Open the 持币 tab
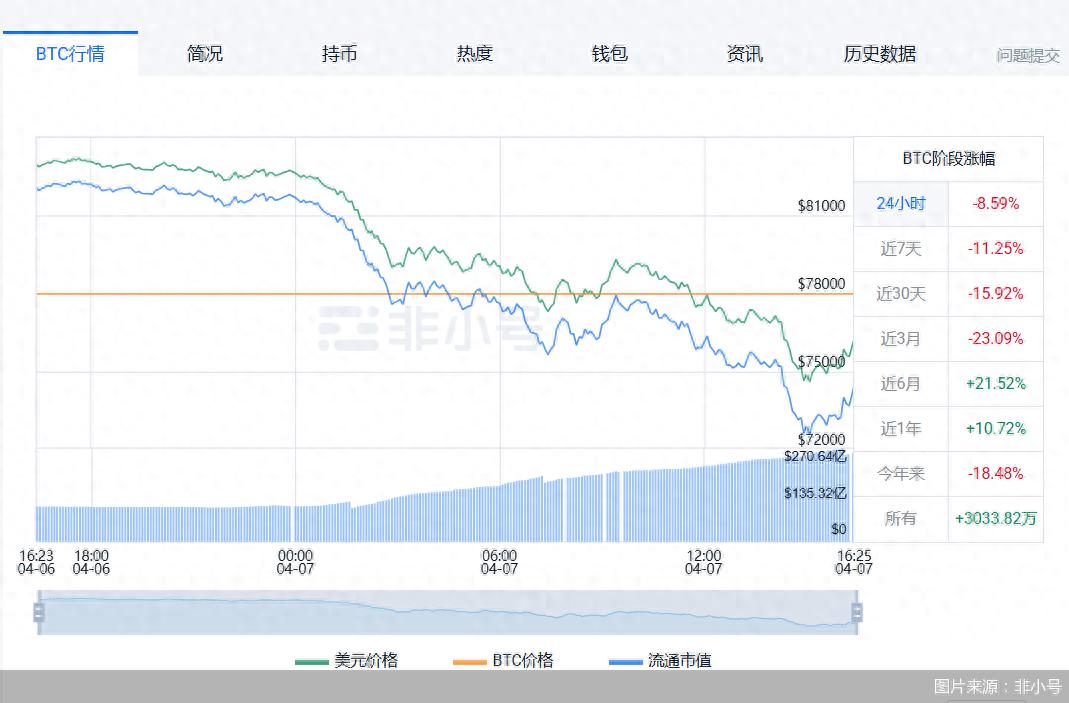1069x703 pixels. 338,55
